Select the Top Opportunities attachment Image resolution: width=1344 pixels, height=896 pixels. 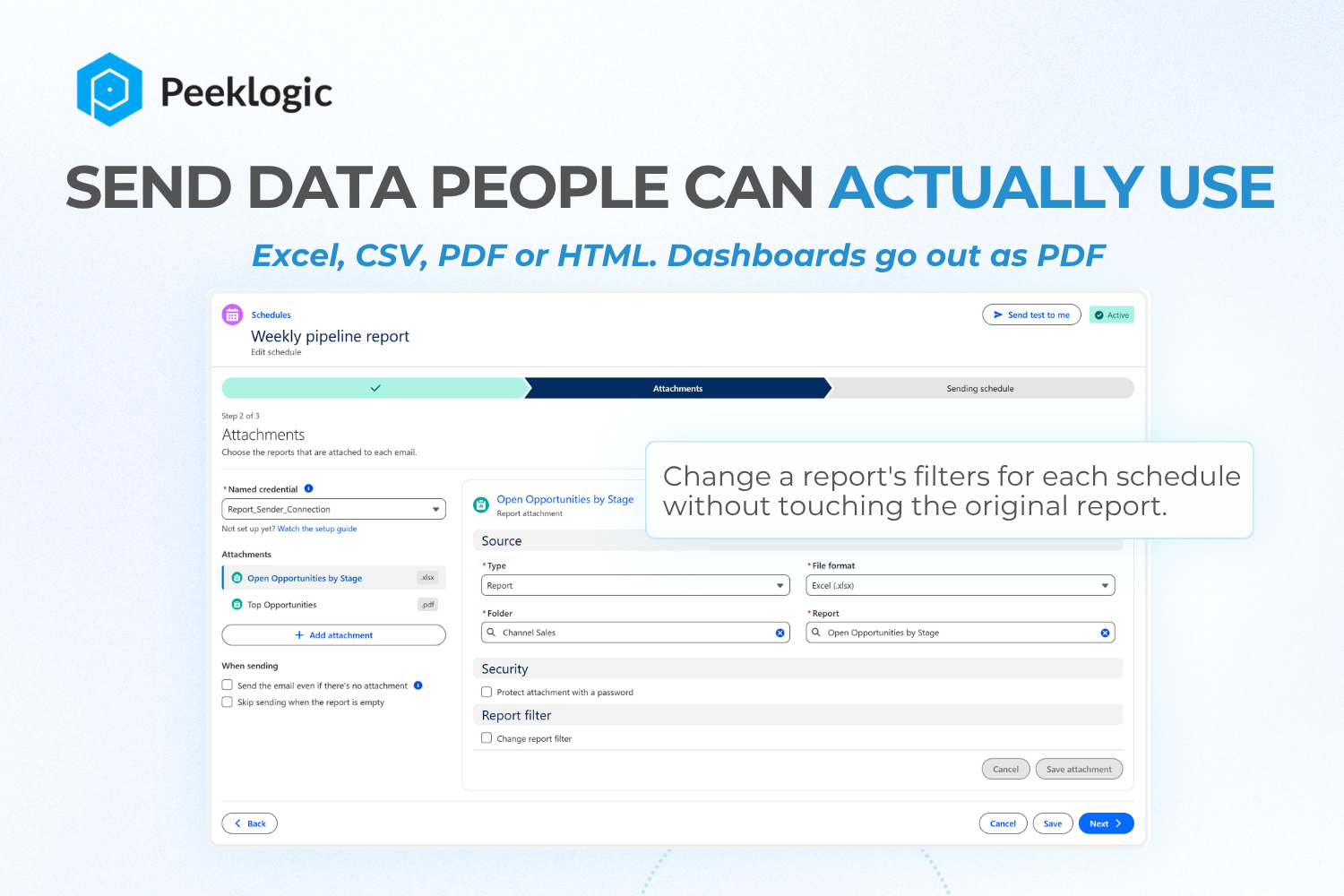click(333, 605)
